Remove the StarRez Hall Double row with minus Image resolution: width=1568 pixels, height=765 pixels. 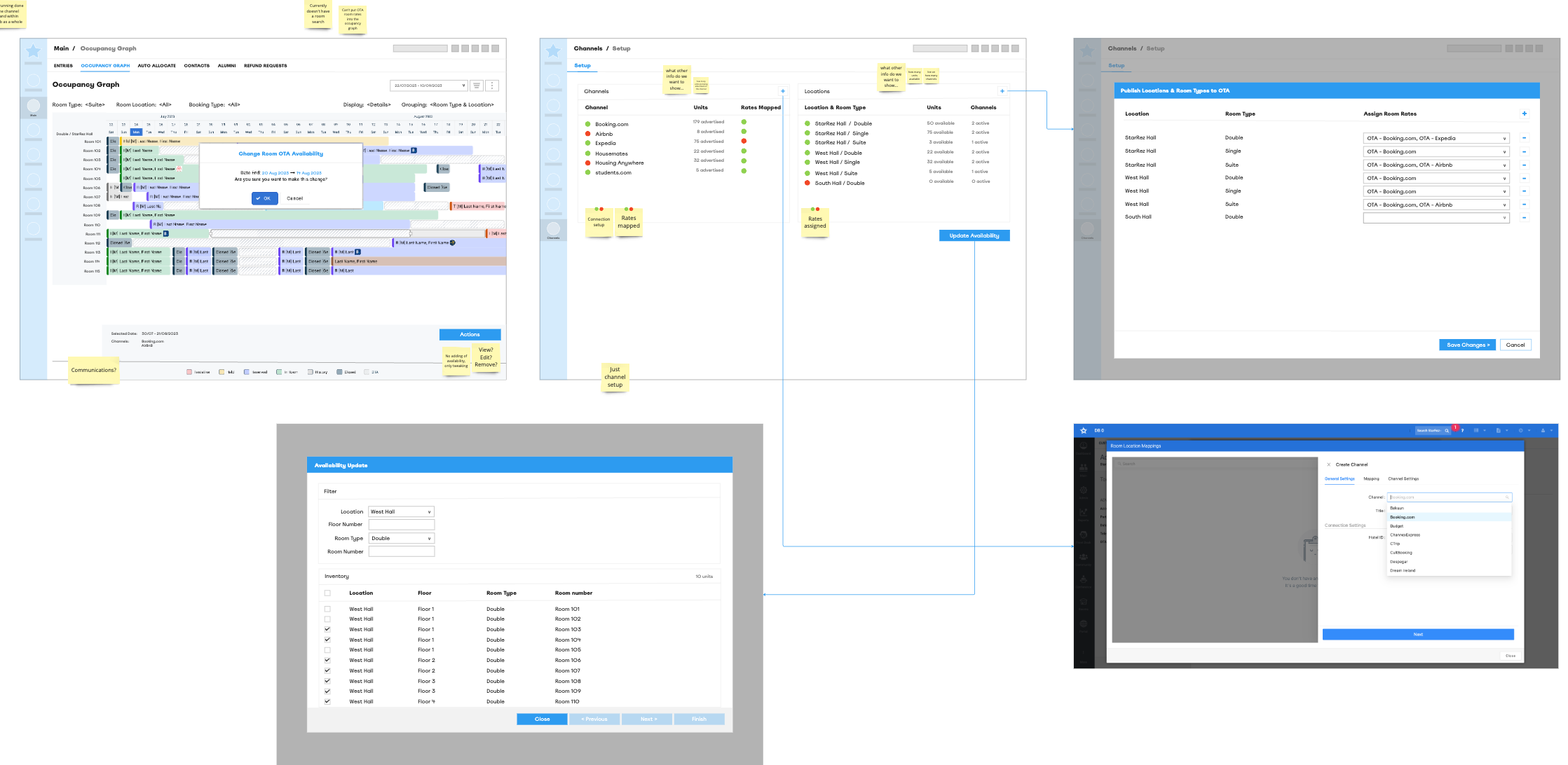click(1524, 138)
